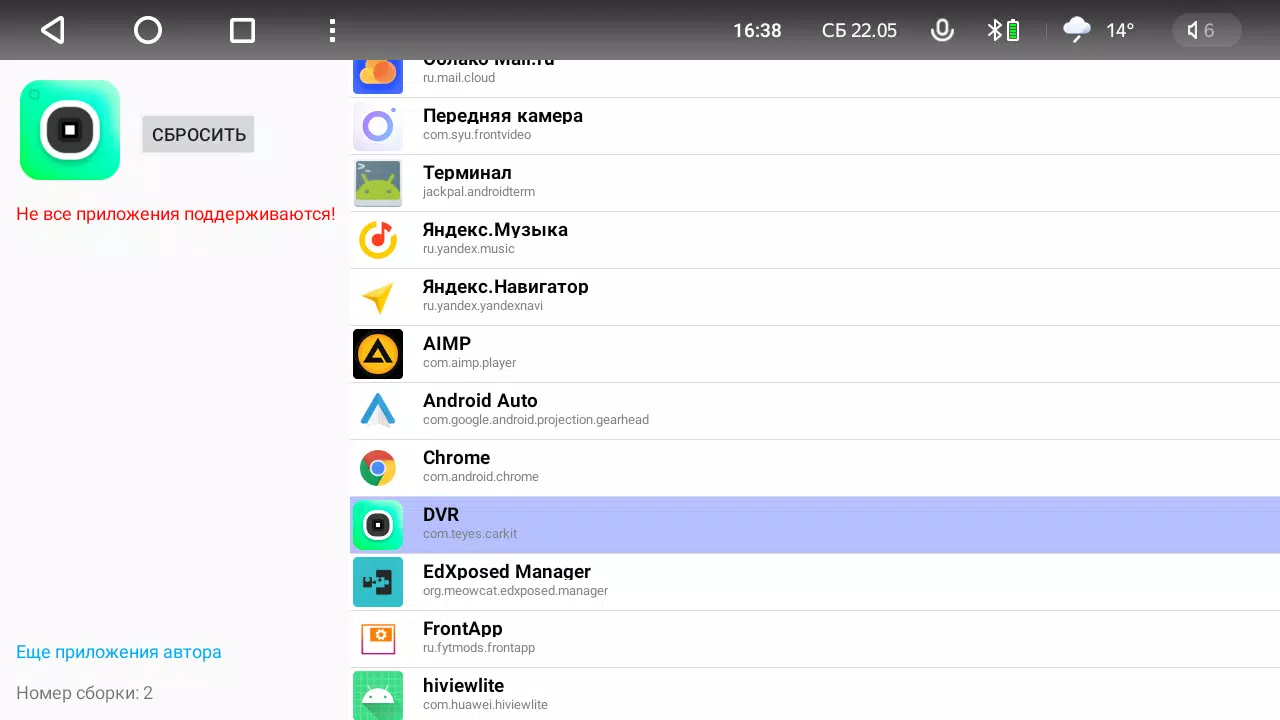Tap the microphone icon in status bar
The height and width of the screenshot is (720, 1280).
[942, 30]
